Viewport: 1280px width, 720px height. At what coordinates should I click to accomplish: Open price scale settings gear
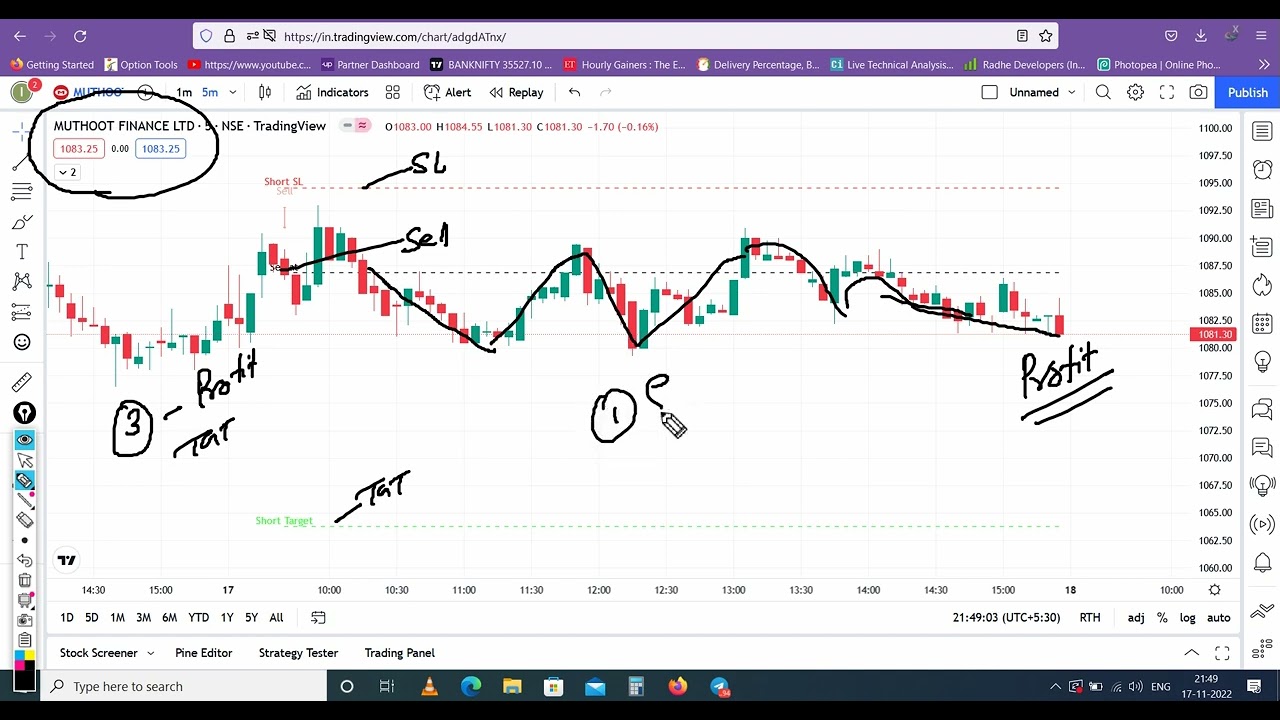(1214, 590)
